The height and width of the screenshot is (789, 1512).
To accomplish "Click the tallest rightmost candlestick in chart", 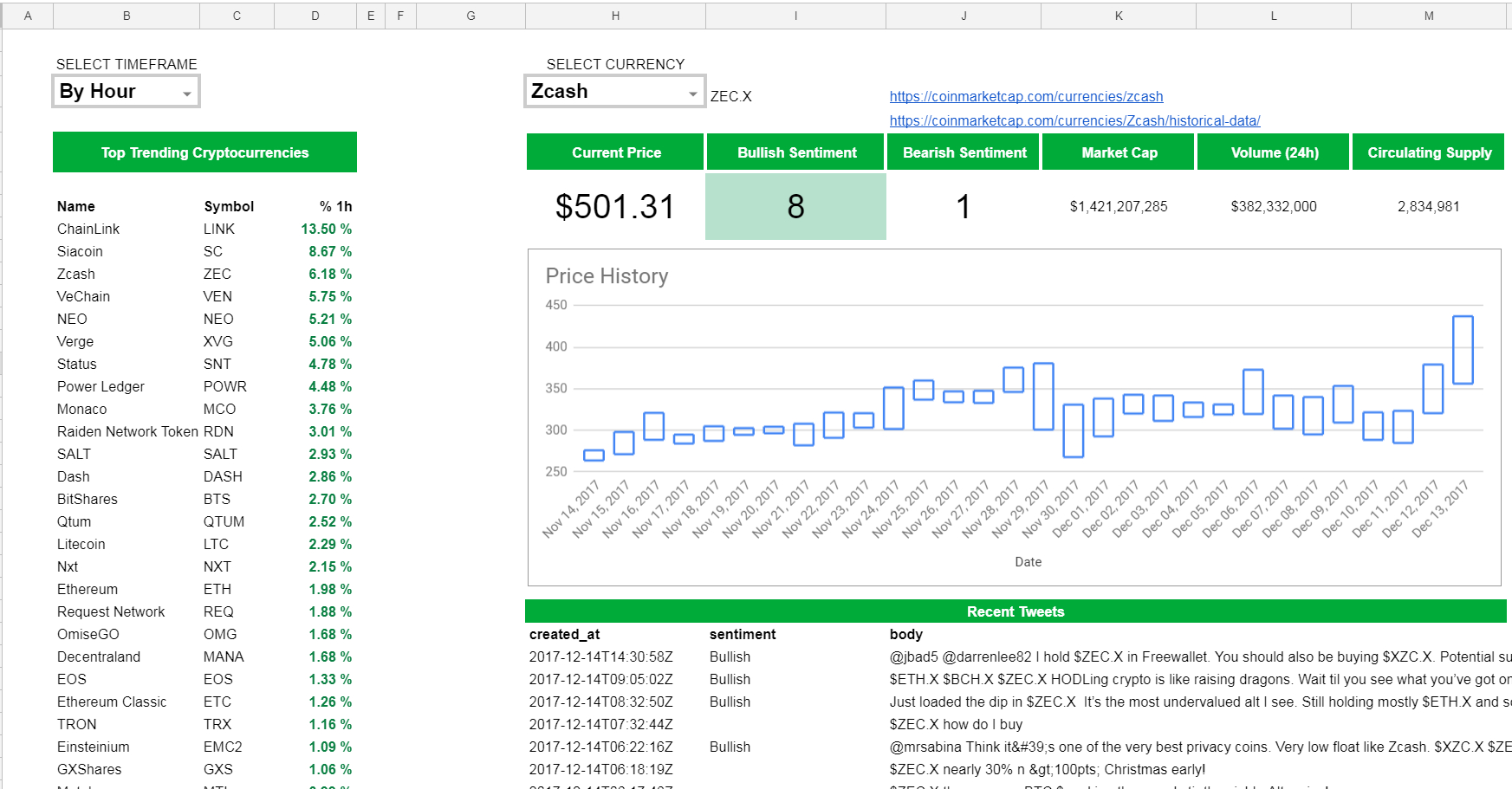I will [1463, 350].
